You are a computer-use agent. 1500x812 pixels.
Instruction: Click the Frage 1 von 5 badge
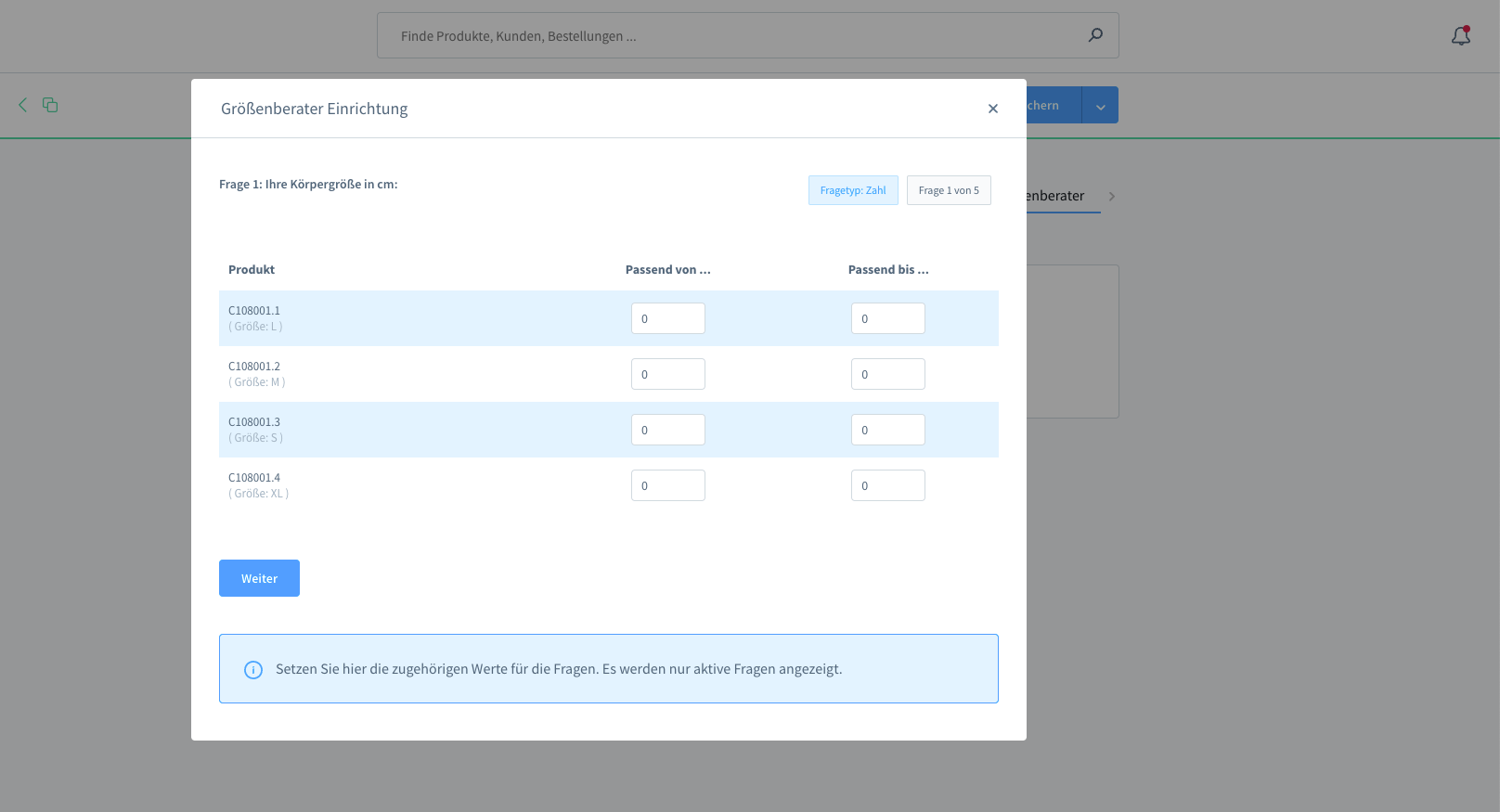click(949, 190)
